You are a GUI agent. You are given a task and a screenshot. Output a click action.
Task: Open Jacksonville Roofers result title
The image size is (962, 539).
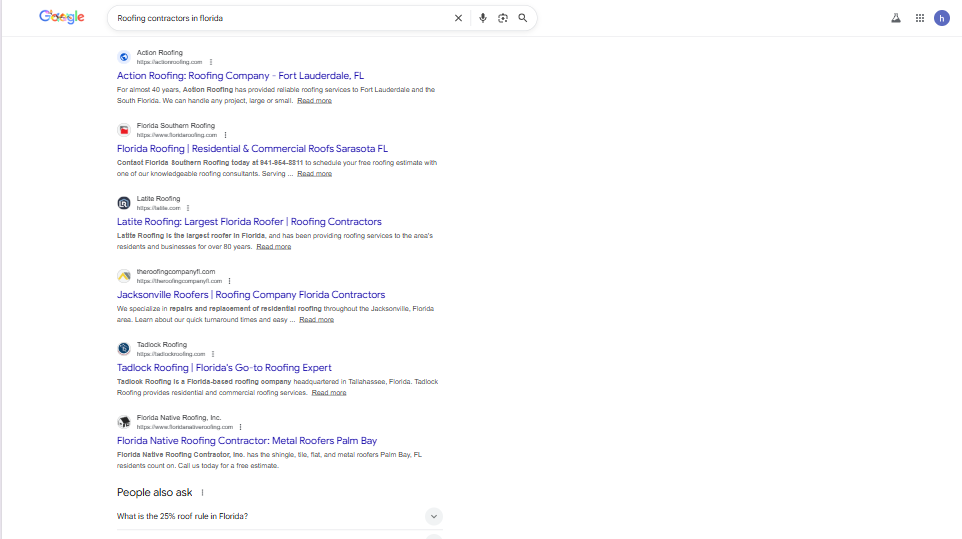click(x=251, y=295)
